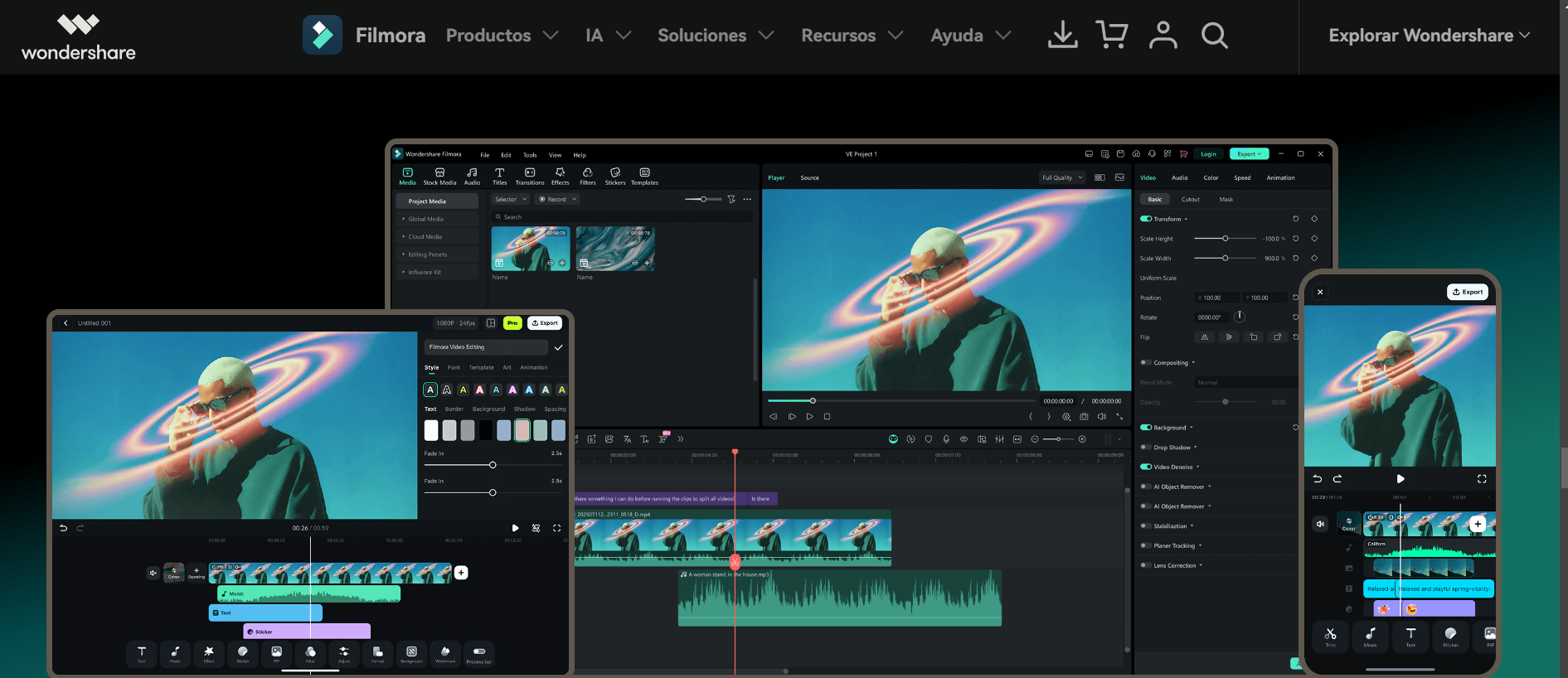Open the Selector dropdown in media panel
The height and width of the screenshot is (678, 1568).
tap(511, 199)
